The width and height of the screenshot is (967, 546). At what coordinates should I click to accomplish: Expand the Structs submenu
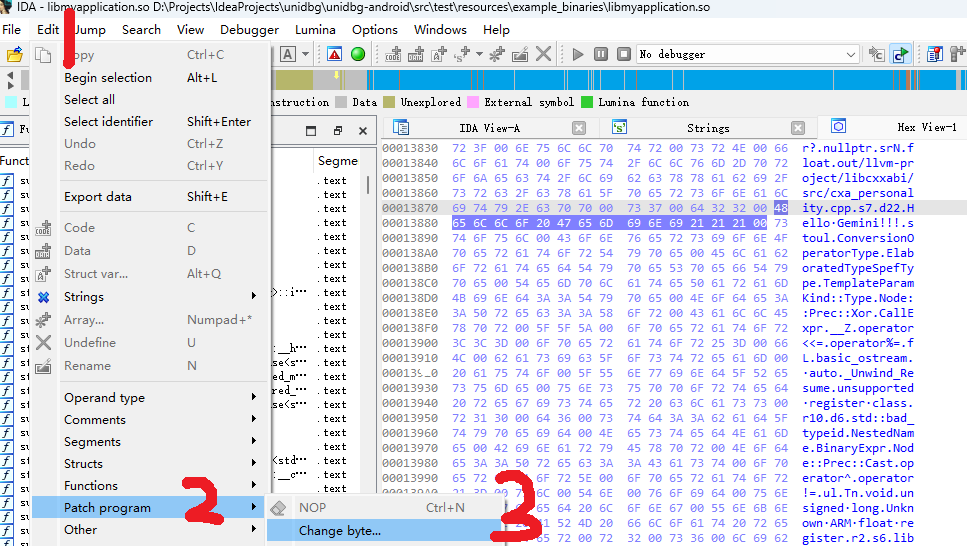coord(151,464)
